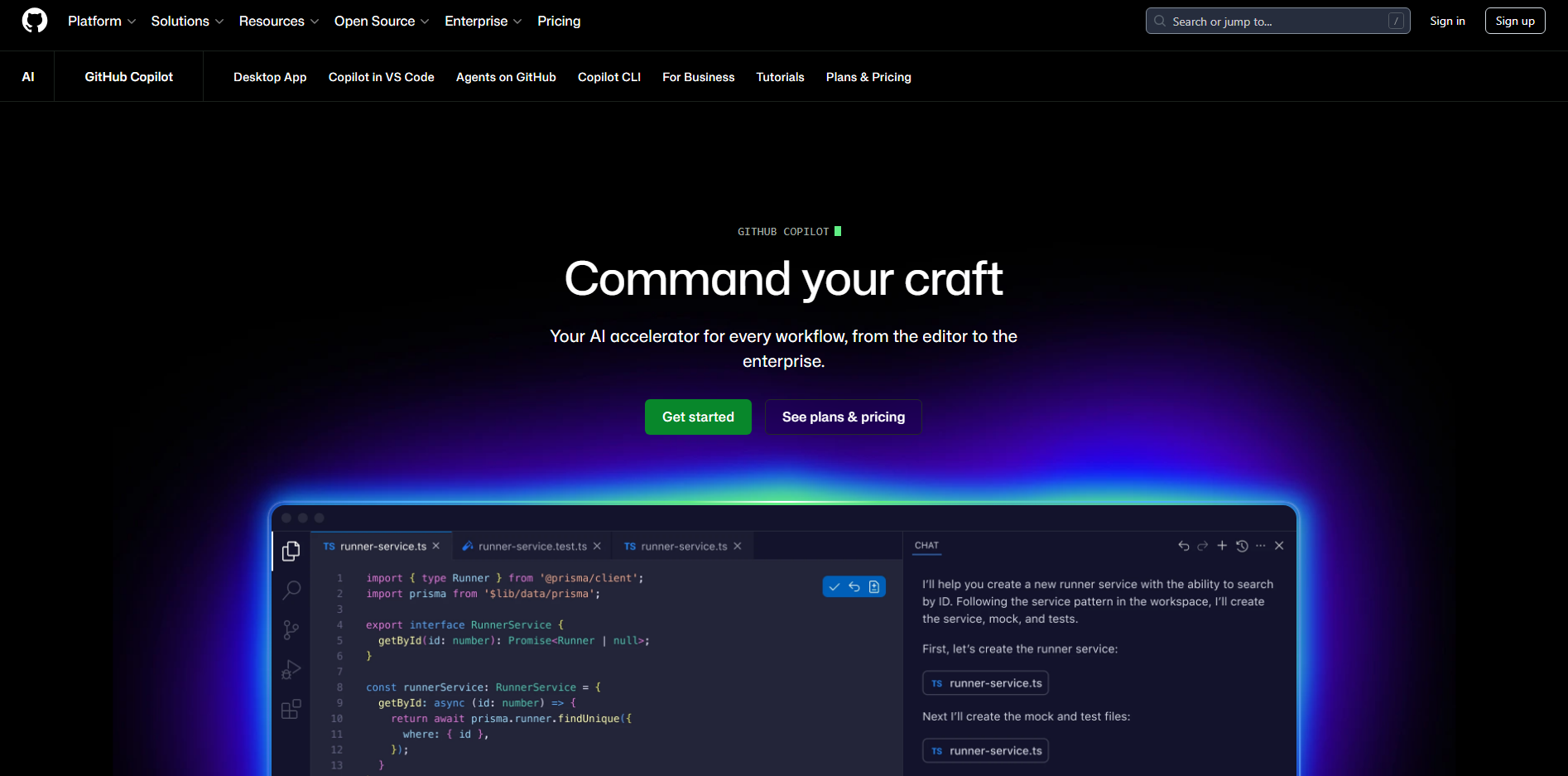Click See plans & pricing button

coord(844,417)
